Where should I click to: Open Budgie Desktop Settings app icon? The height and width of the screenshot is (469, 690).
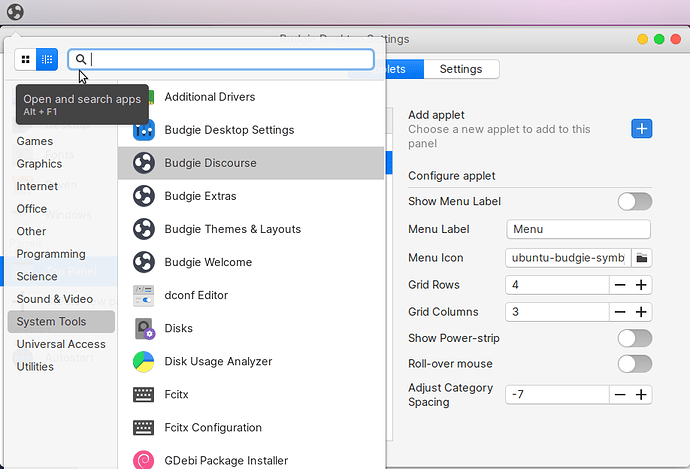(144, 130)
